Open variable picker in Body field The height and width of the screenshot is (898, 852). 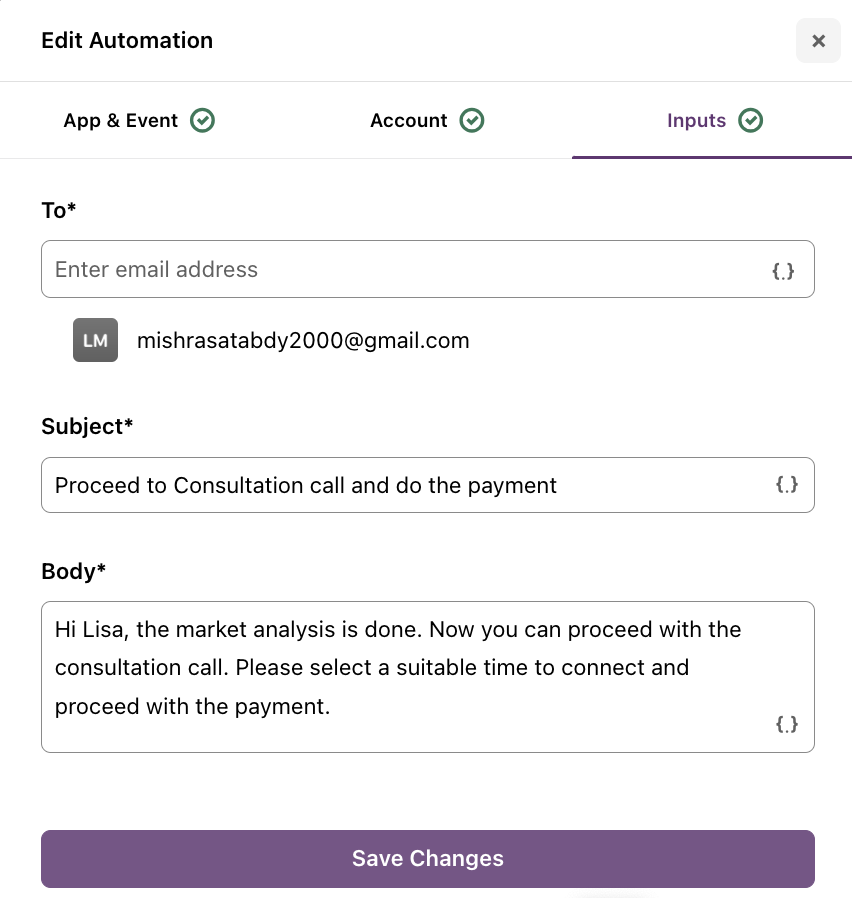pos(787,724)
